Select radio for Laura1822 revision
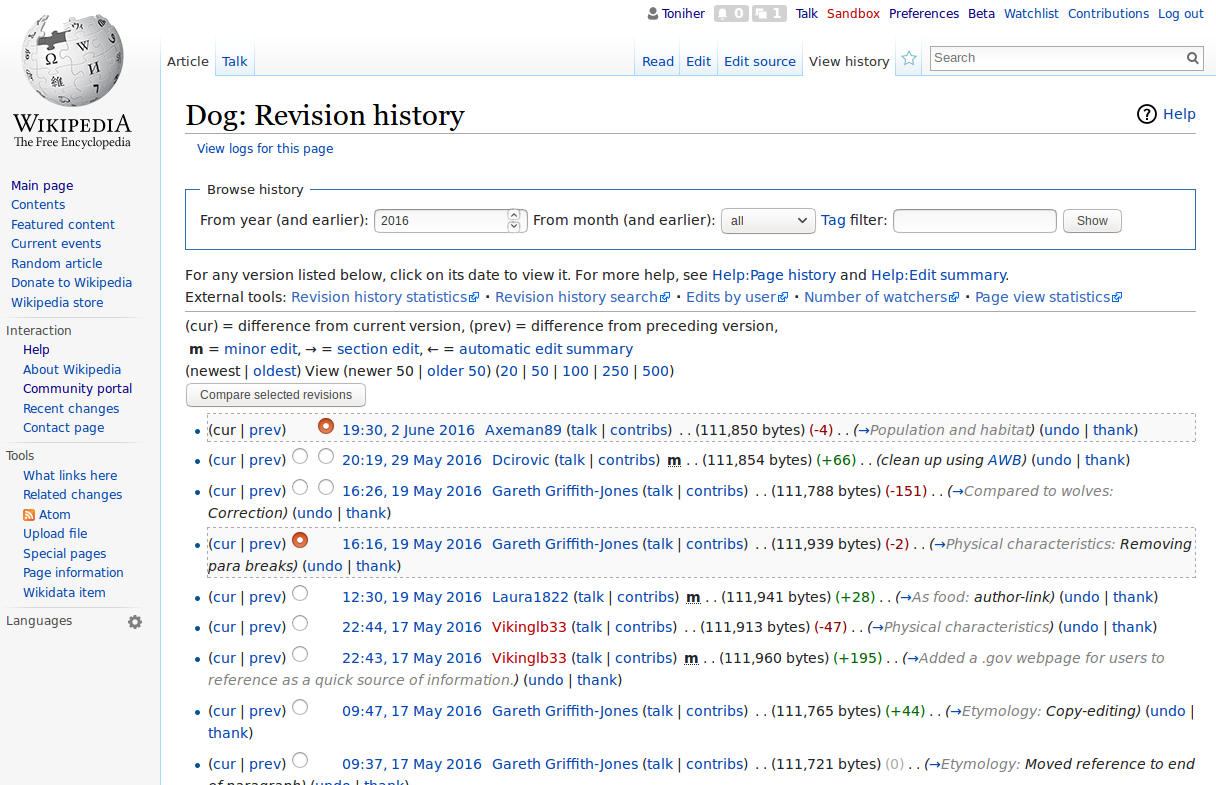The image size is (1216, 785). [x=300, y=594]
